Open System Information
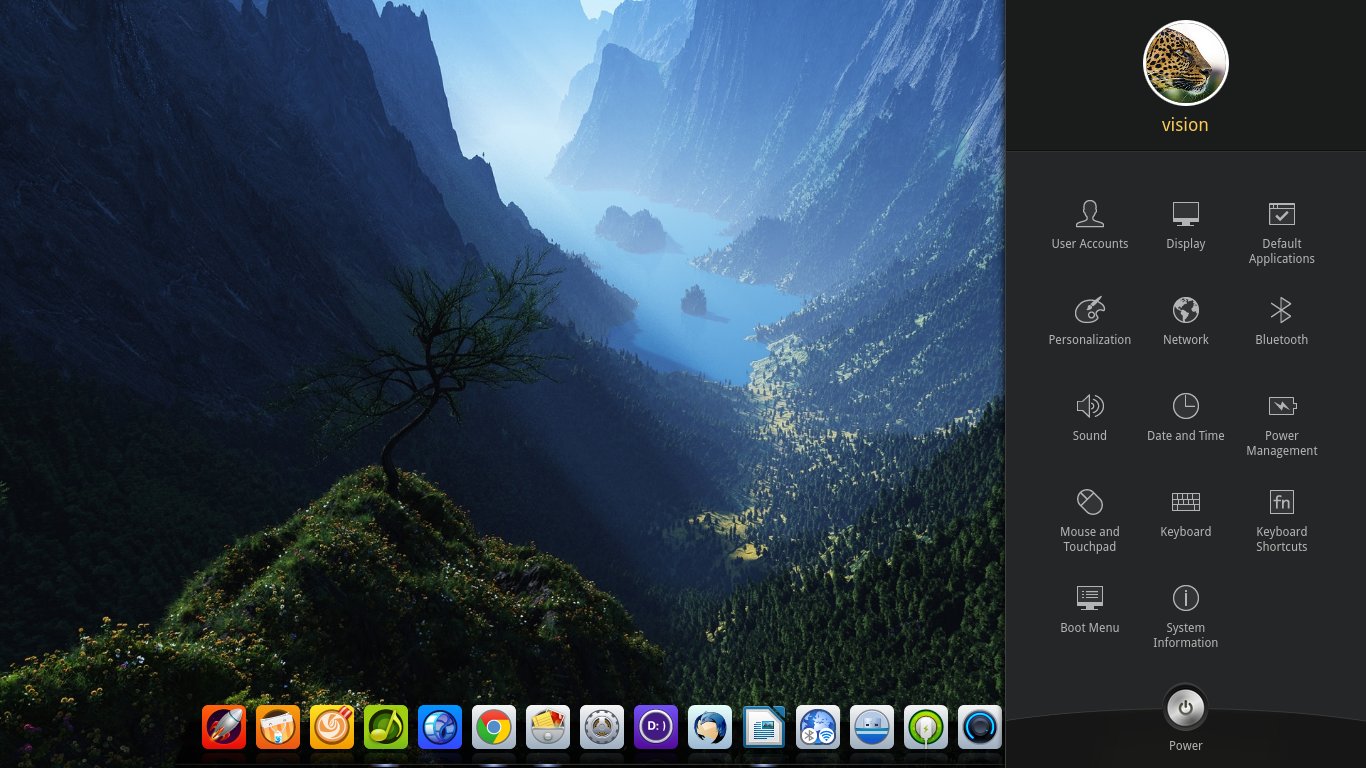This screenshot has height=768, width=1366. tap(1185, 614)
